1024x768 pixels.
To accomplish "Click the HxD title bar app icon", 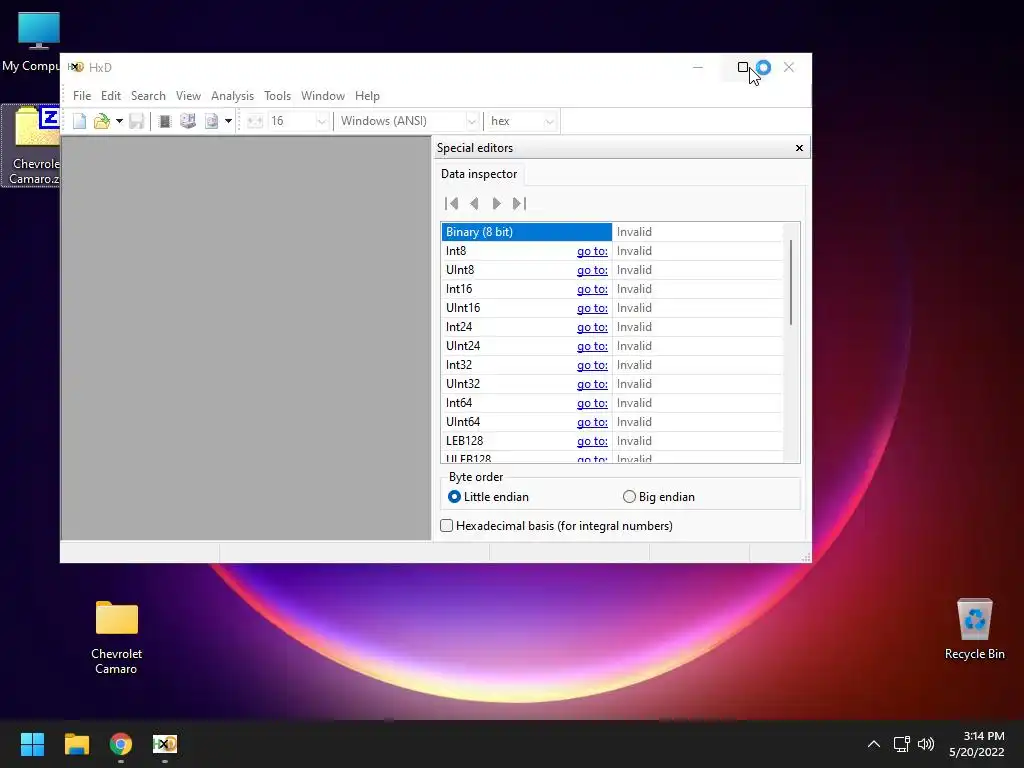I will click(x=76, y=67).
